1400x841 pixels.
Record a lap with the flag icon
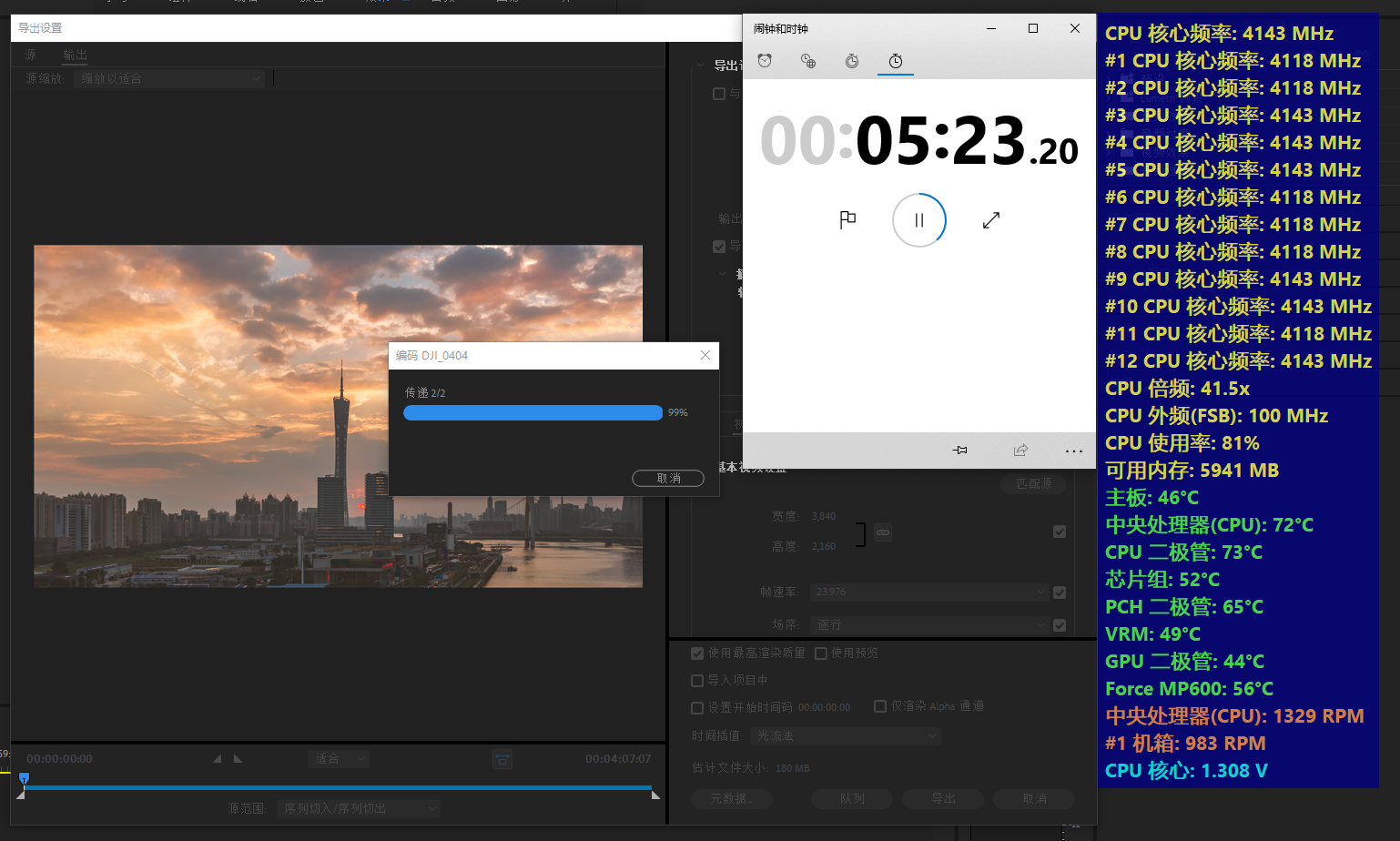(x=847, y=219)
